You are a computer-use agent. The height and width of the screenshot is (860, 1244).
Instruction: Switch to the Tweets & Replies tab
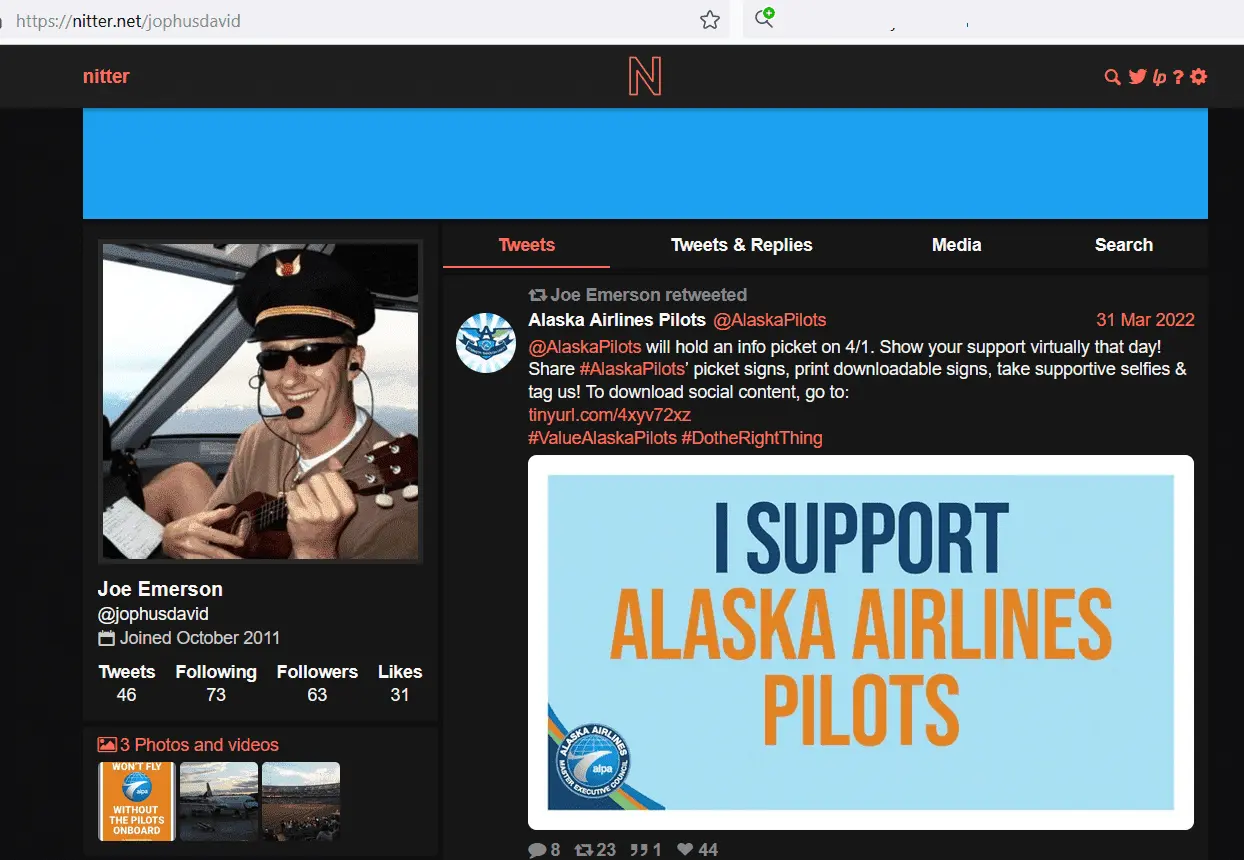coord(742,245)
